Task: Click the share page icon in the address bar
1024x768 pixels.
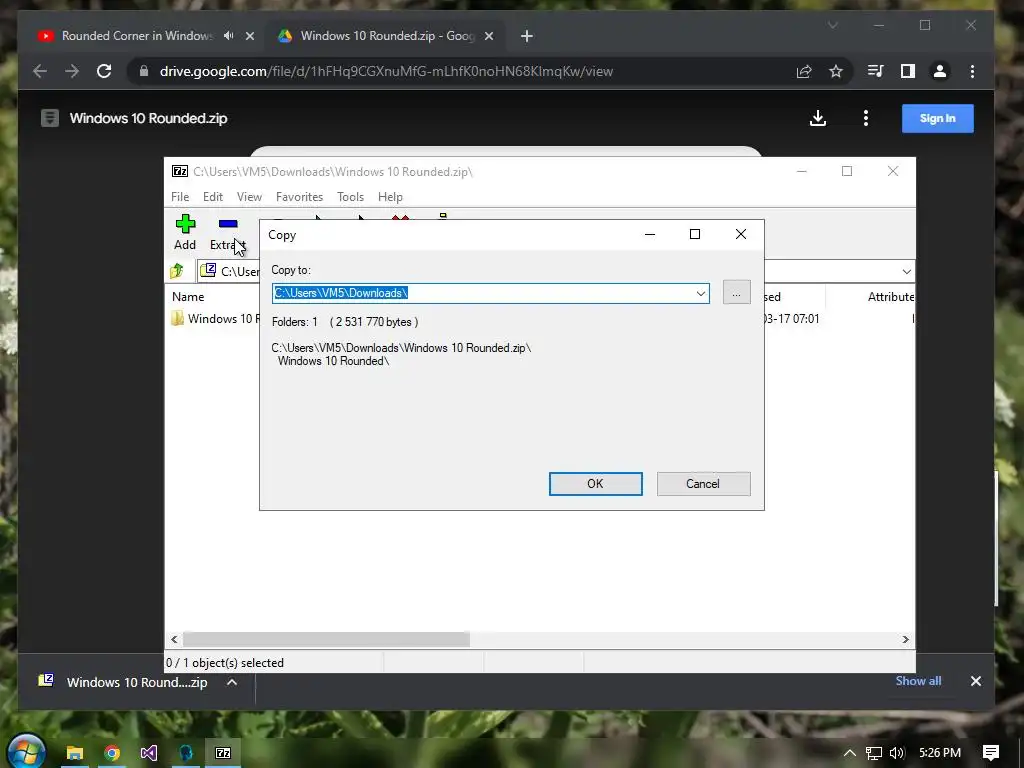Action: coord(804,71)
